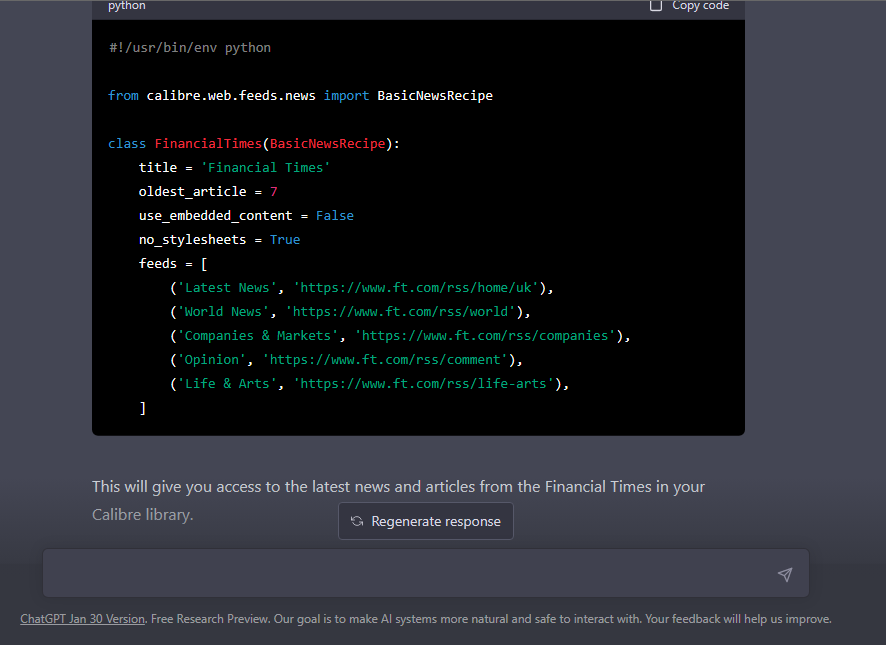Image resolution: width=886 pixels, height=645 pixels.
Task: Click the 'Opinion' feed URL line
Action: click(x=346, y=360)
